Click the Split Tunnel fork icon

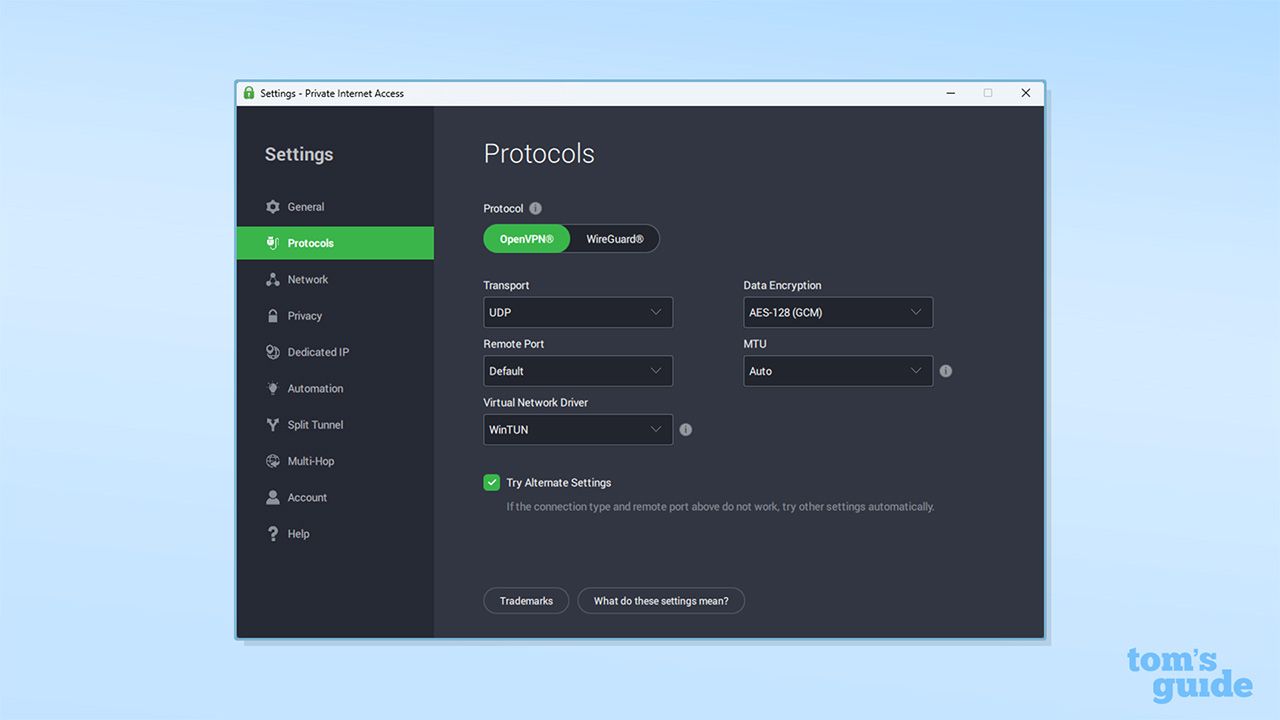click(273, 425)
